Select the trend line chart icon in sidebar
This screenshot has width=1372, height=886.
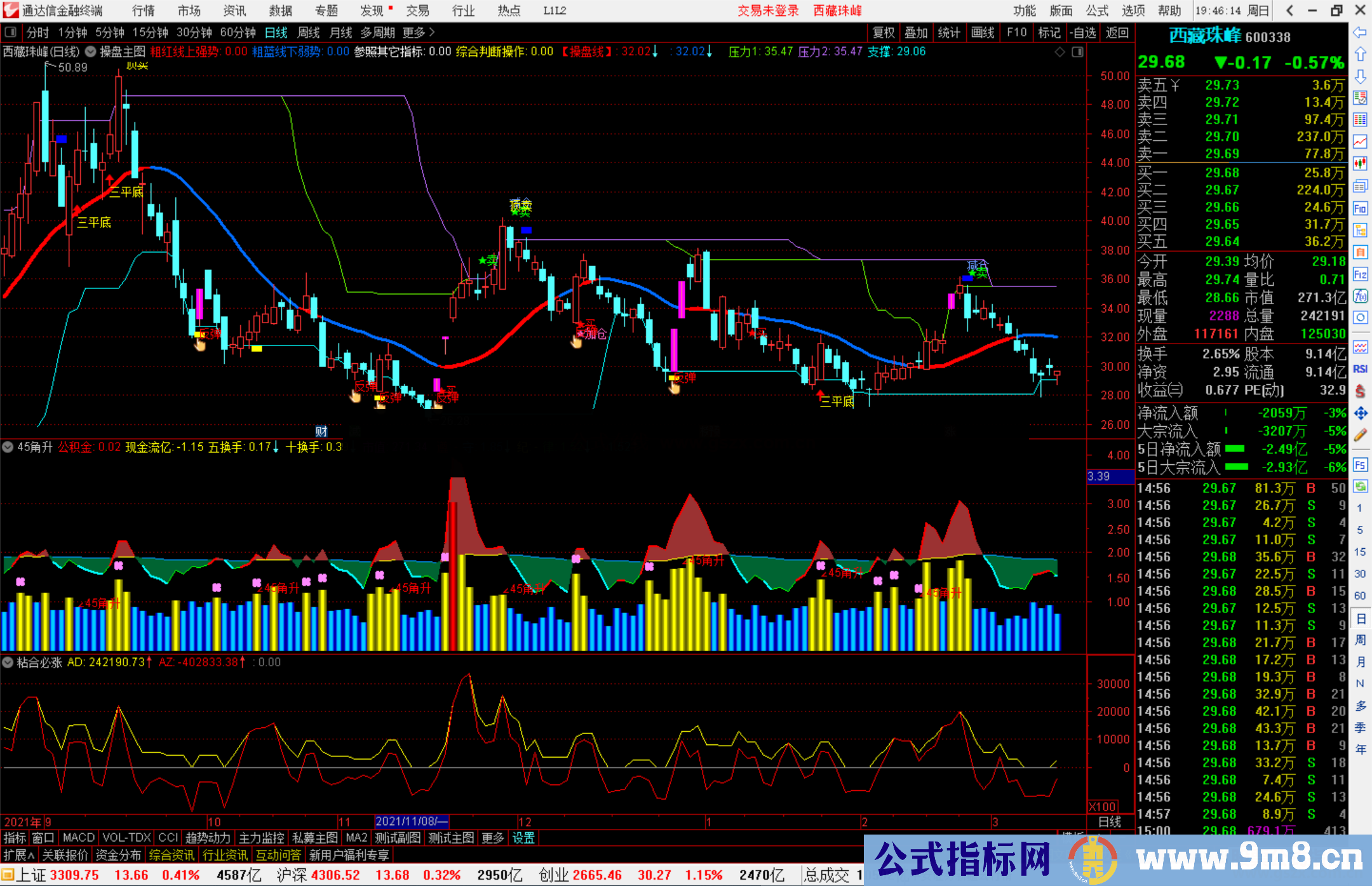(1361, 143)
